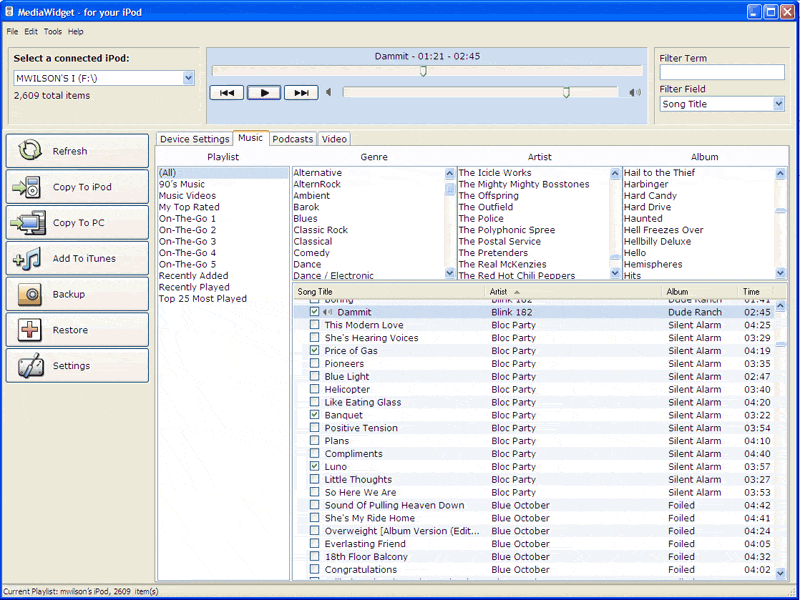This screenshot has height=600, width=800.
Task: Sort songs by the Time column
Action: pos(755,292)
